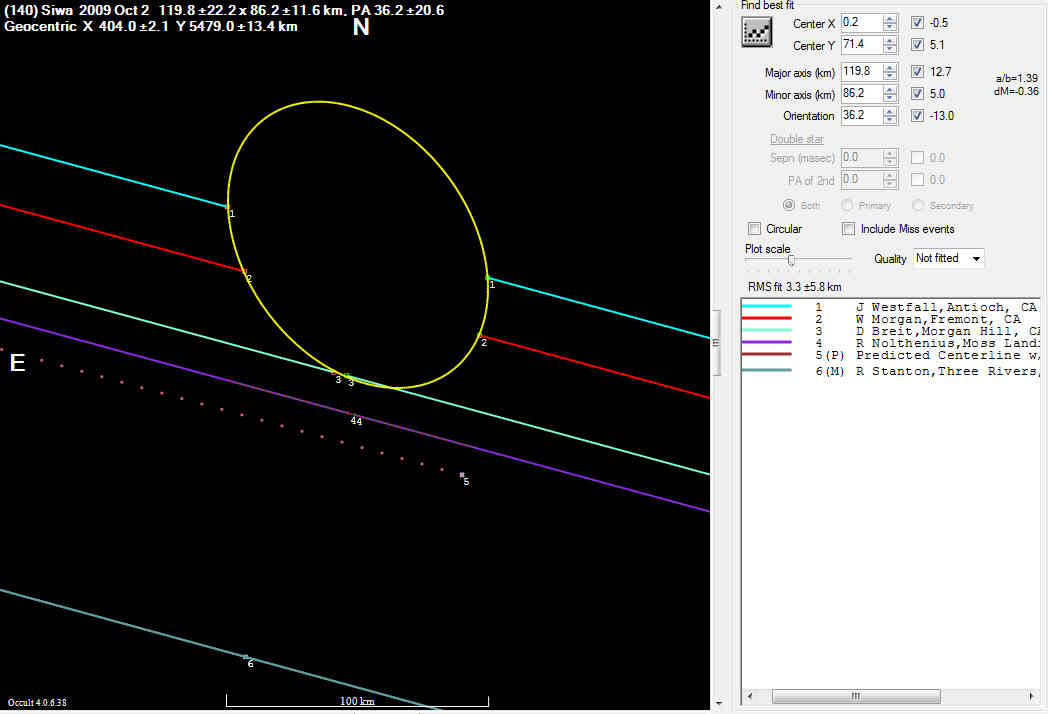The height and width of the screenshot is (714, 1048).
Task: Select observer row R Nolthenius, Moss Landing
Action: 890,344
